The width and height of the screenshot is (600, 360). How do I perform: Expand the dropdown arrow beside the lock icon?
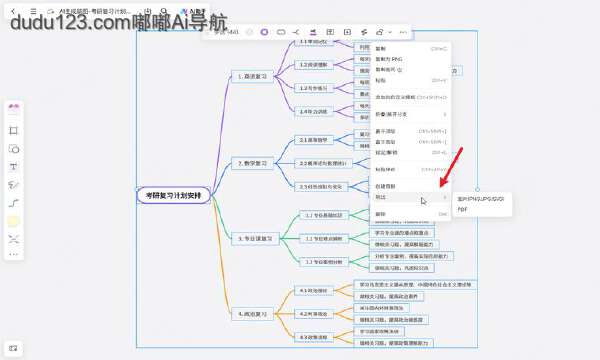(390, 32)
